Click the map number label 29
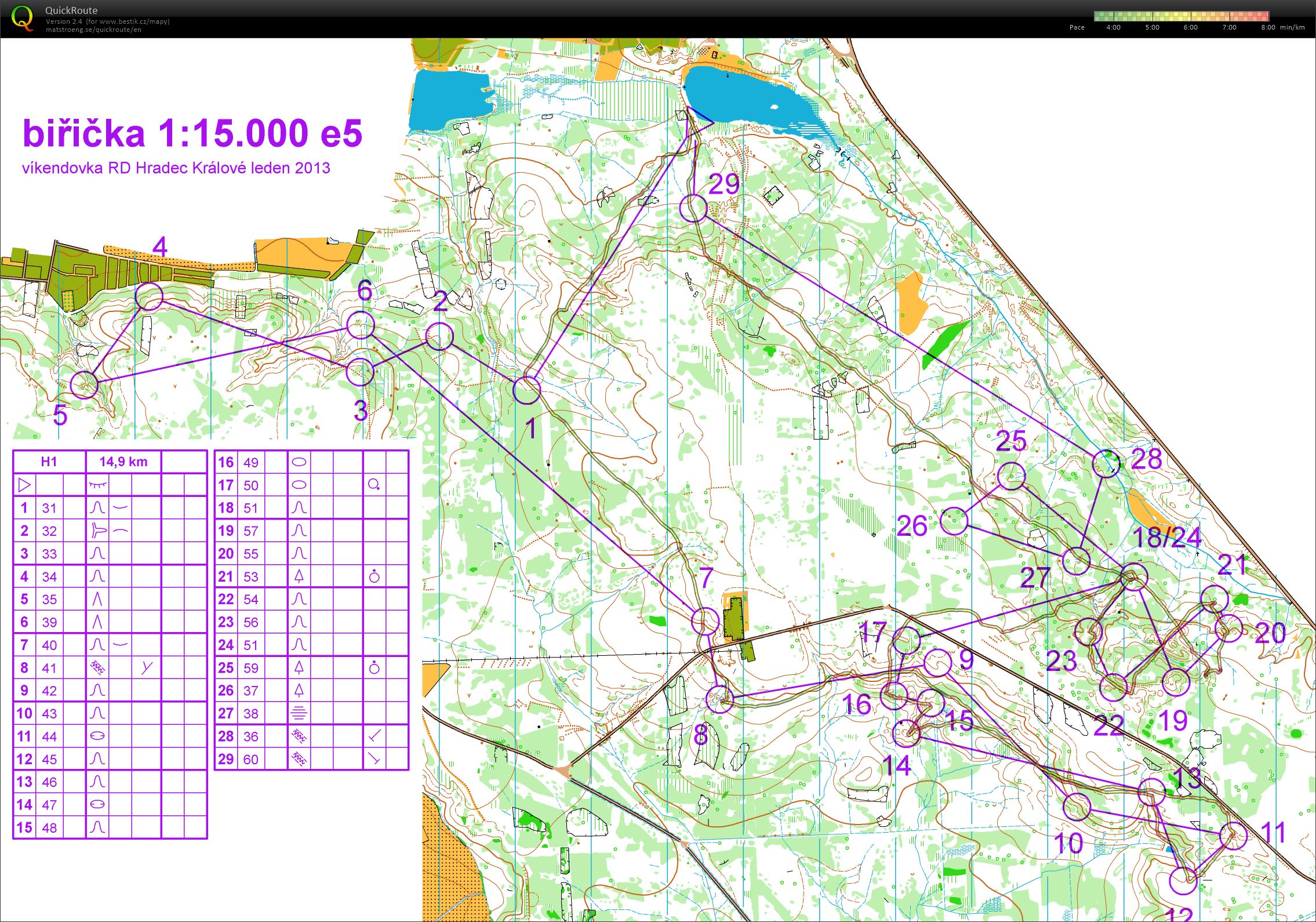This screenshot has height=922, width=1316. tap(724, 184)
